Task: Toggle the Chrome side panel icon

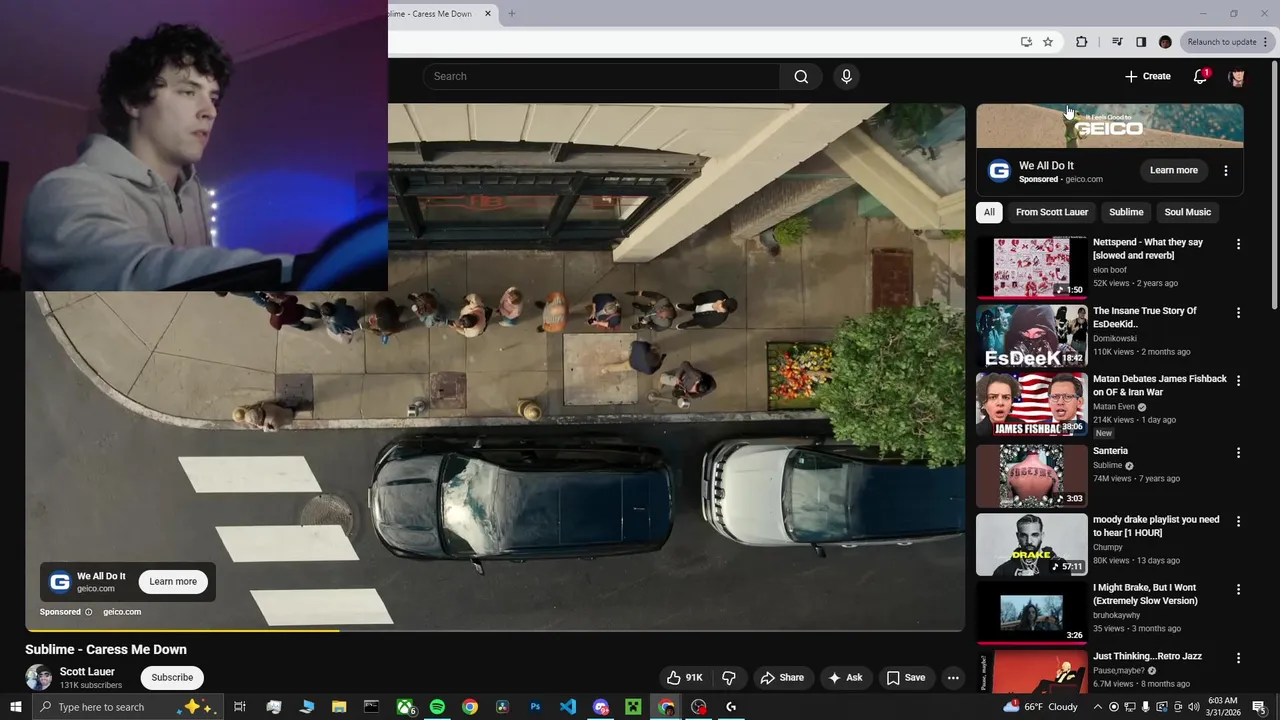Action: pyautogui.click(x=1141, y=42)
